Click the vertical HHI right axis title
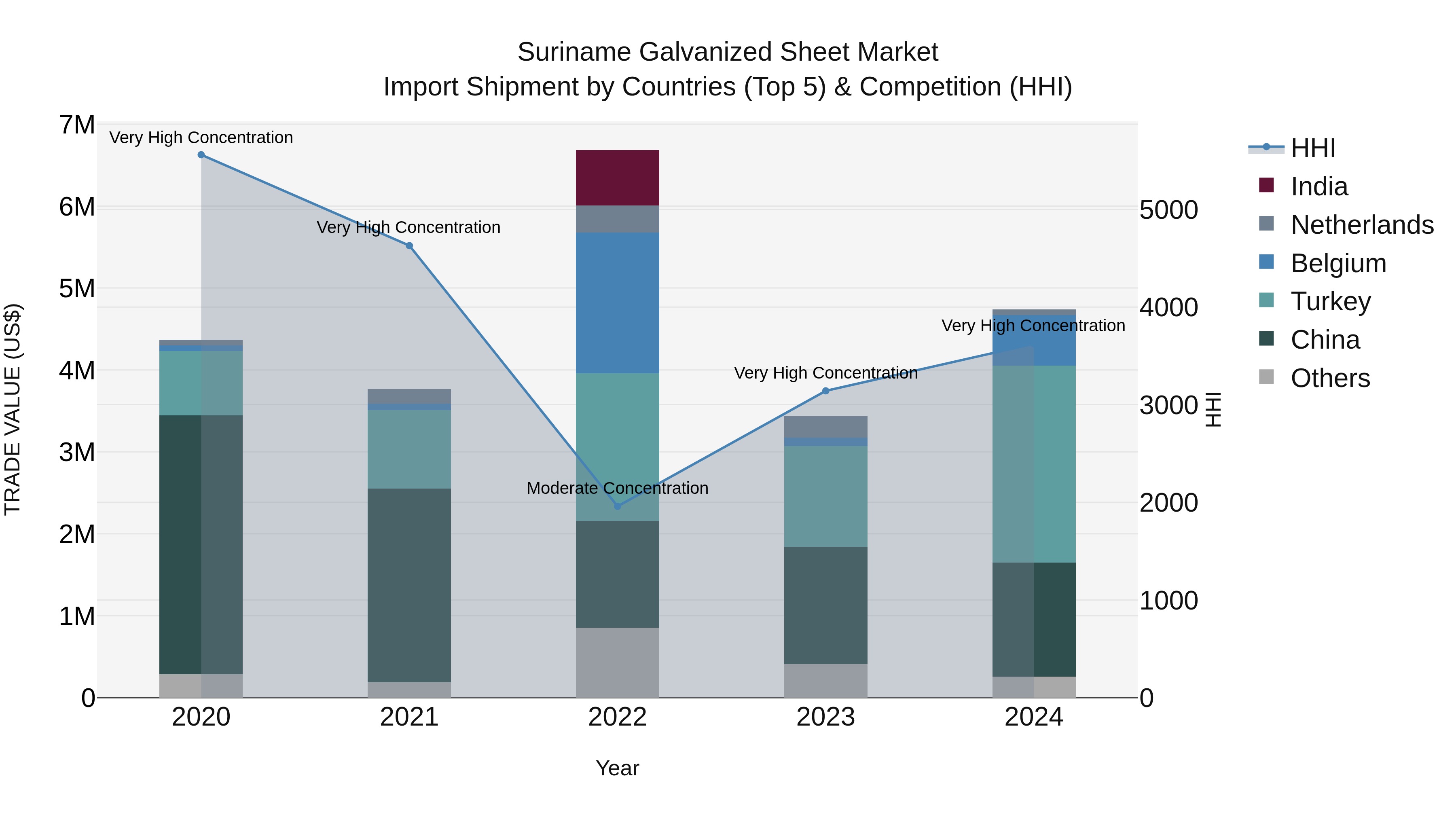 coord(1213,409)
